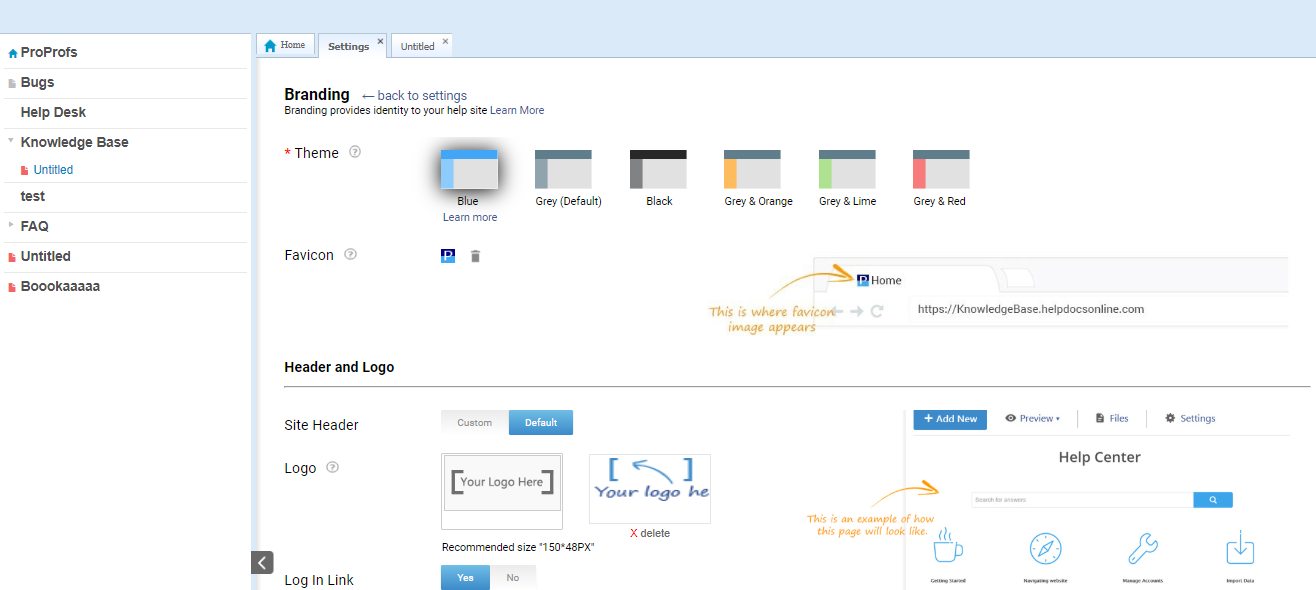
Task: Open the Home tab
Action: pos(285,45)
